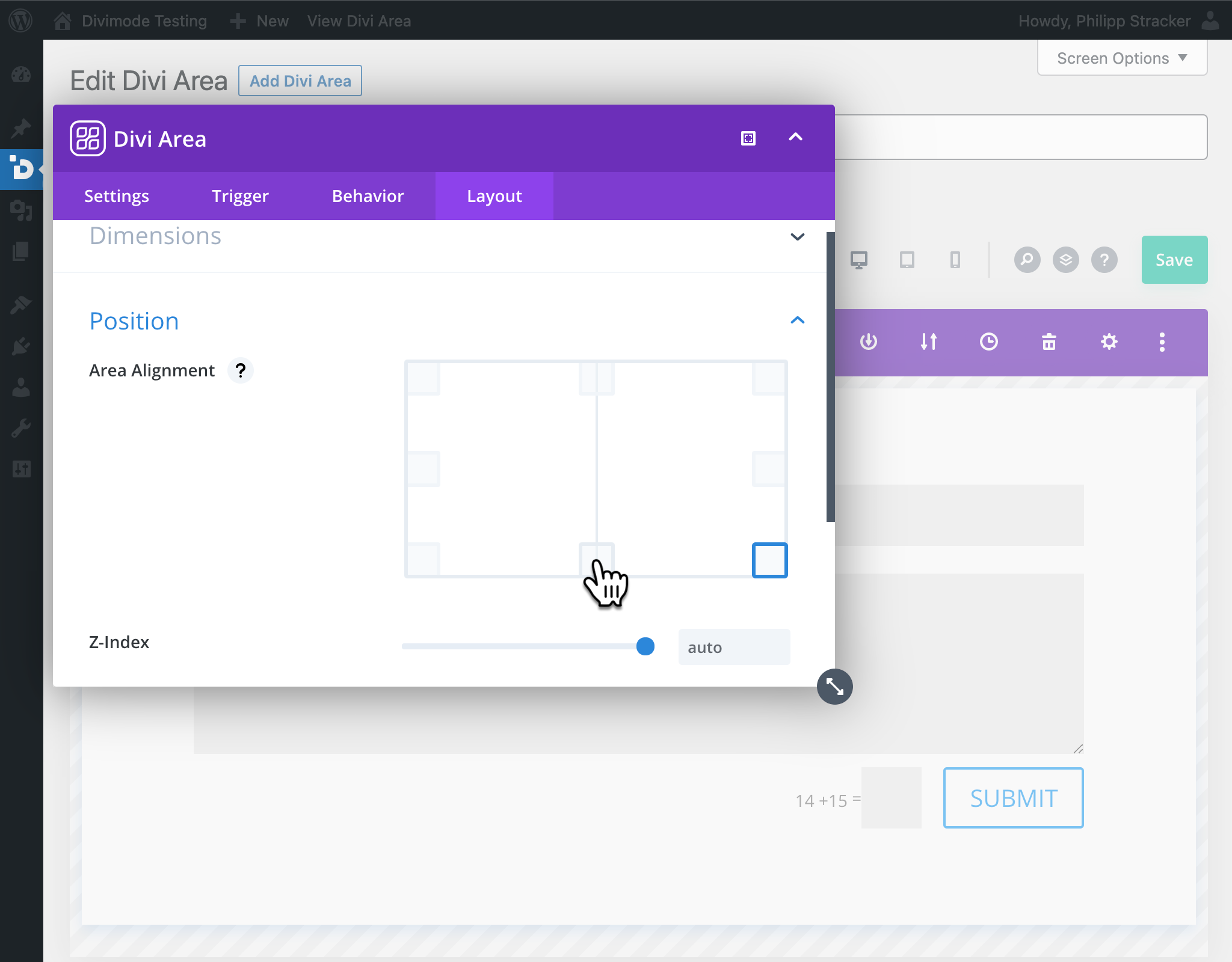Collapse the Position section chevron
1232x962 pixels.
798,320
